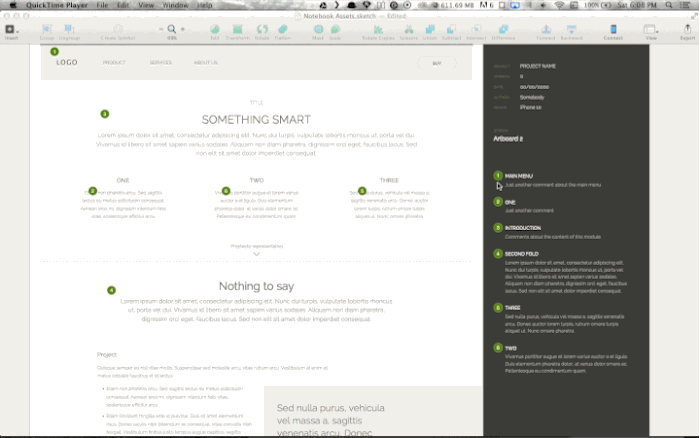Click the Export toolbar icon

(x=688, y=29)
